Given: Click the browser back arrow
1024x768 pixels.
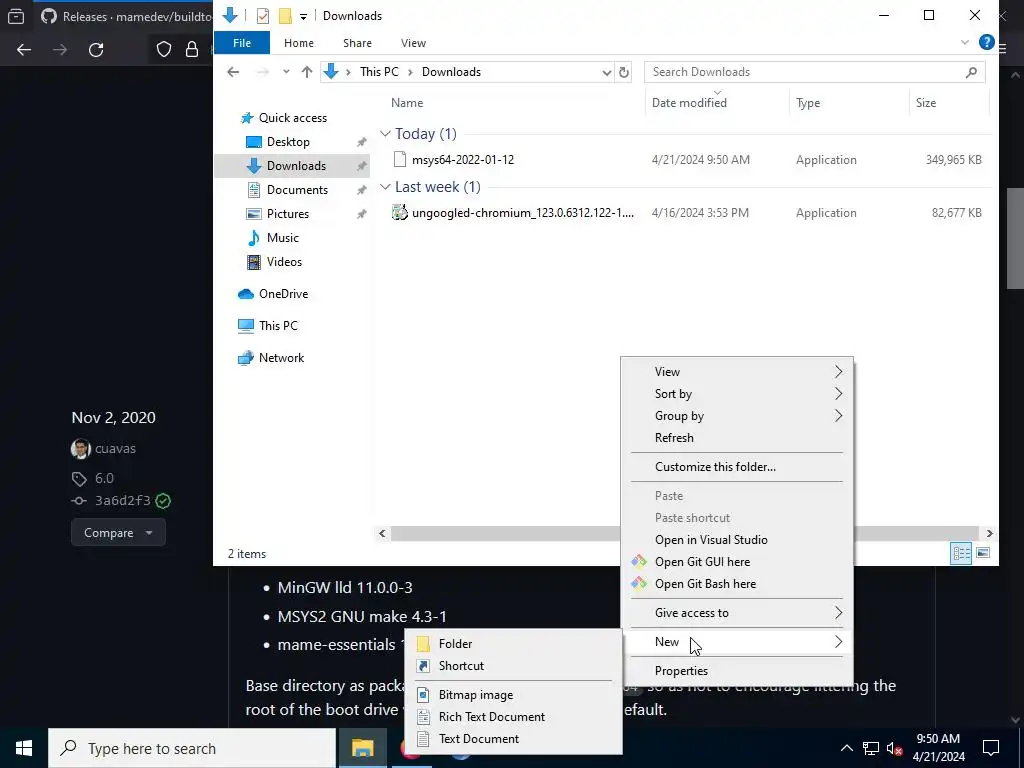Looking at the screenshot, I should [24, 50].
